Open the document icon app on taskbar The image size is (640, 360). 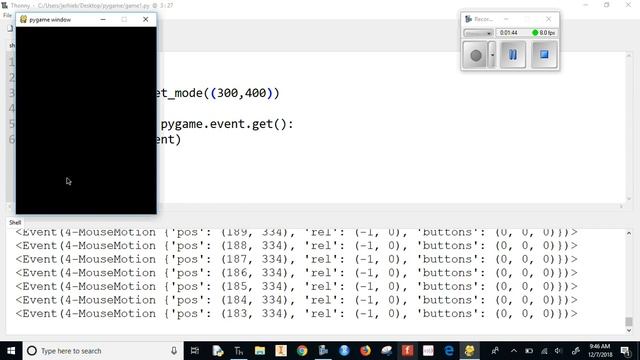point(218,351)
